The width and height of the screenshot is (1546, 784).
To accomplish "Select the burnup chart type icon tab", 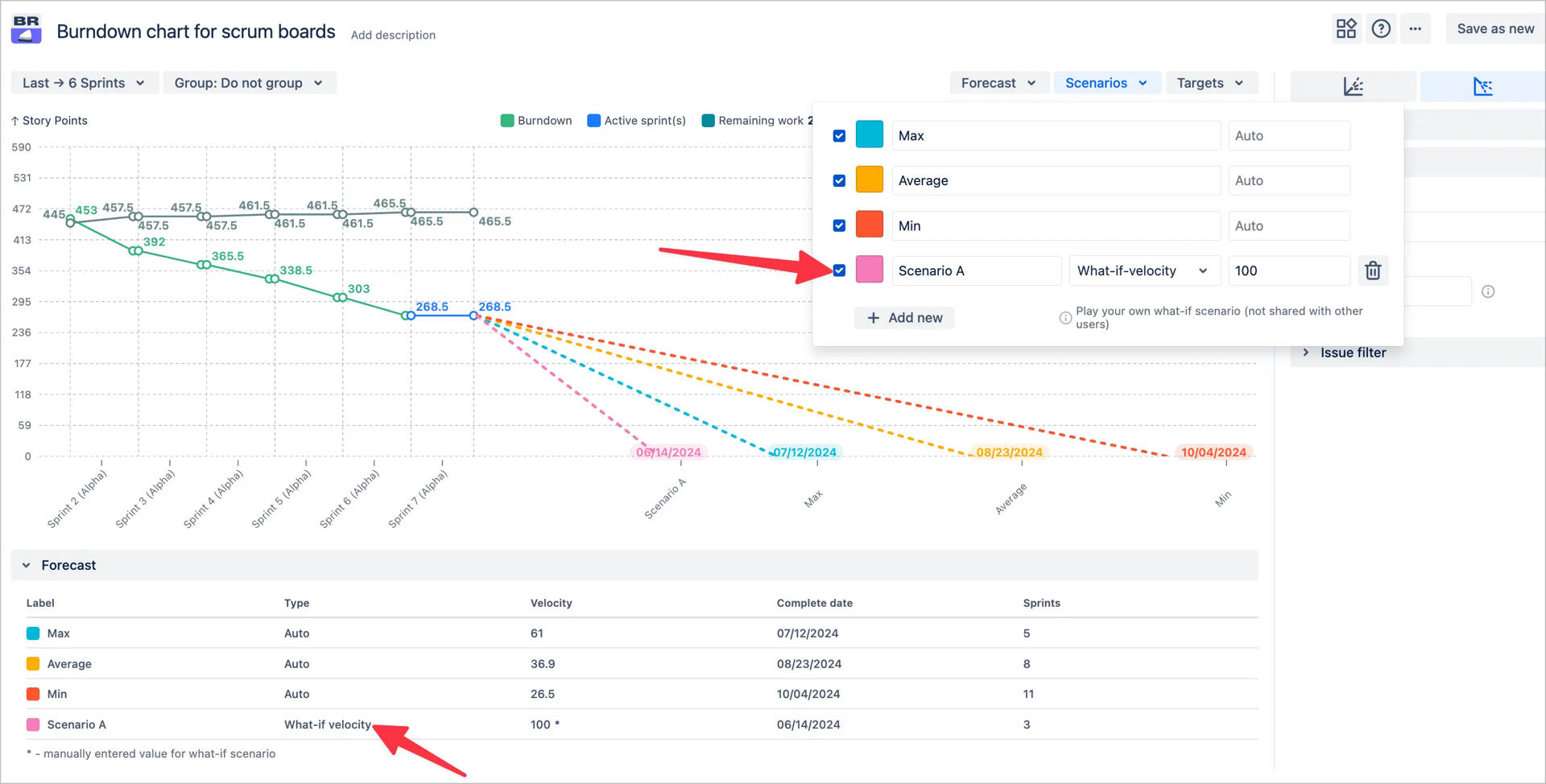I will [1354, 86].
